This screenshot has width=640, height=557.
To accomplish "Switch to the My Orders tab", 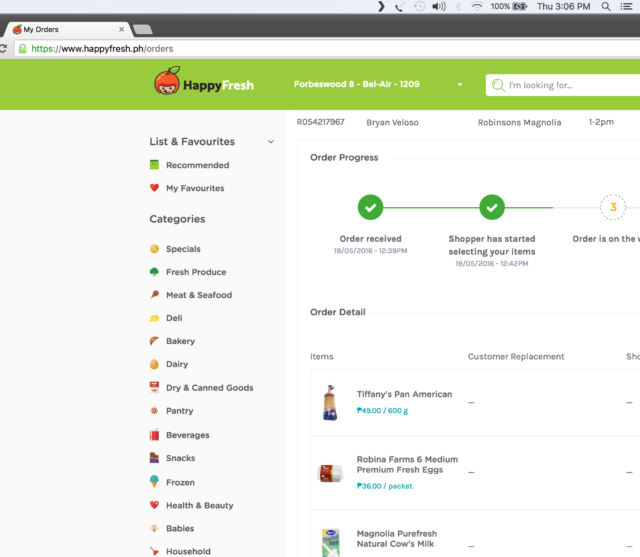I will coord(68,29).
